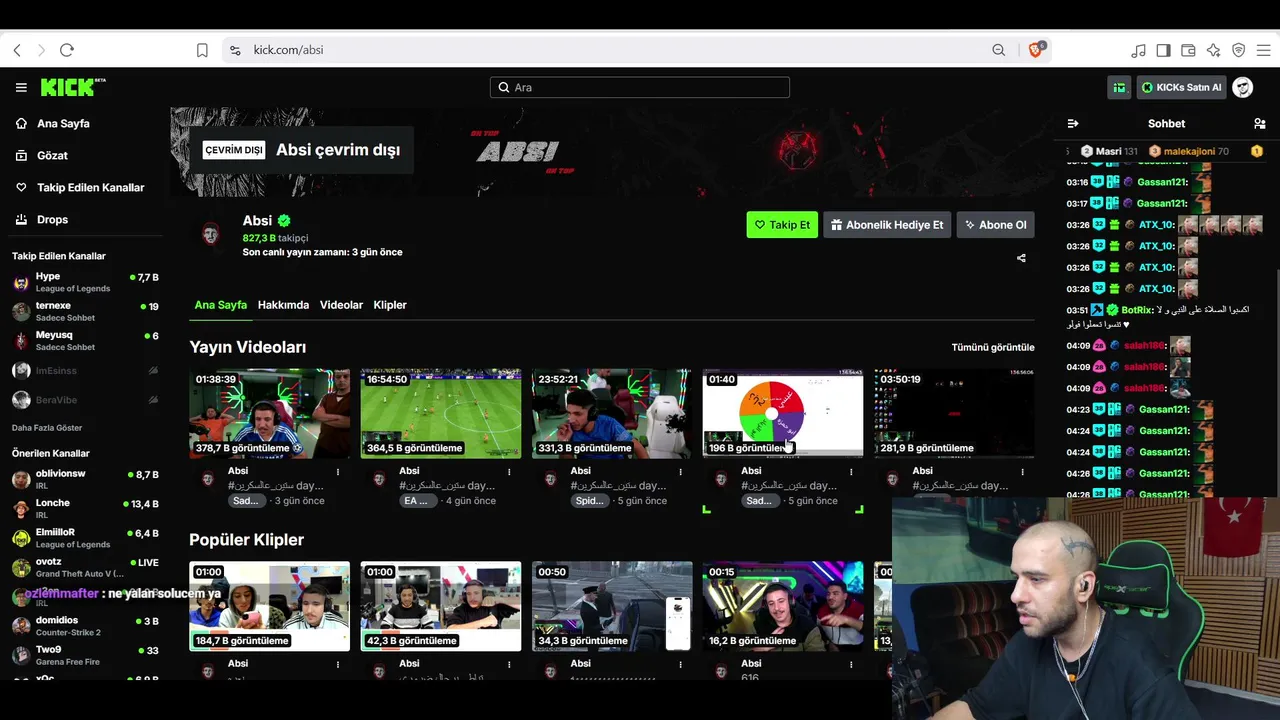
Task: Open the Meyusq channel in sidebar
Action: (x=84, y=341)
